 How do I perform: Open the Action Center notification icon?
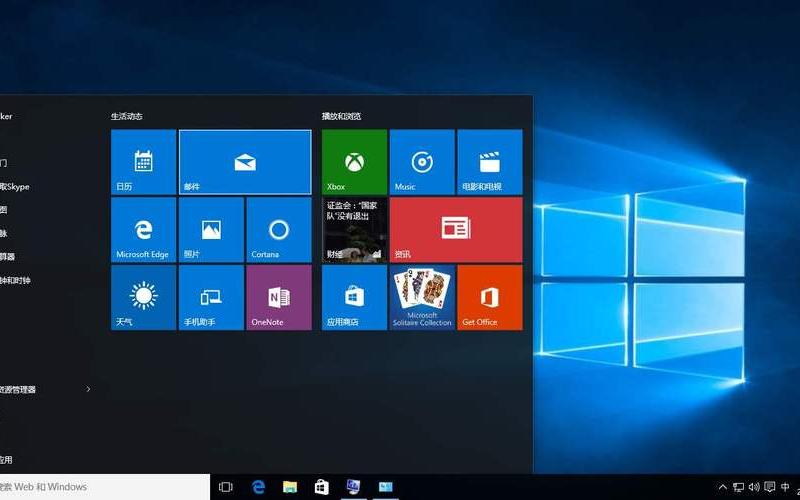click(769, 487)
